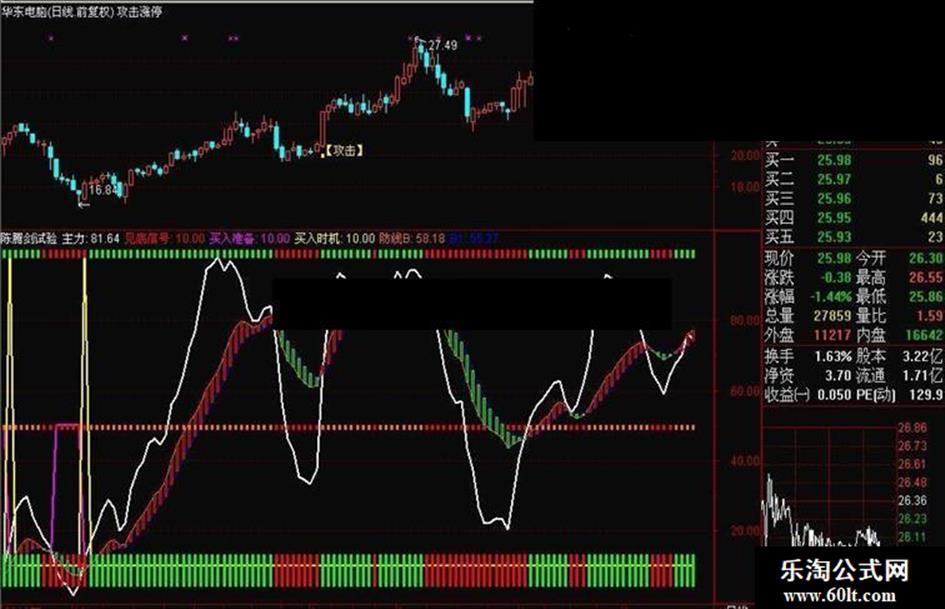The image size is (945, 609).
Task: Select the PE(动) value 129.9
Action: (928, 395)
